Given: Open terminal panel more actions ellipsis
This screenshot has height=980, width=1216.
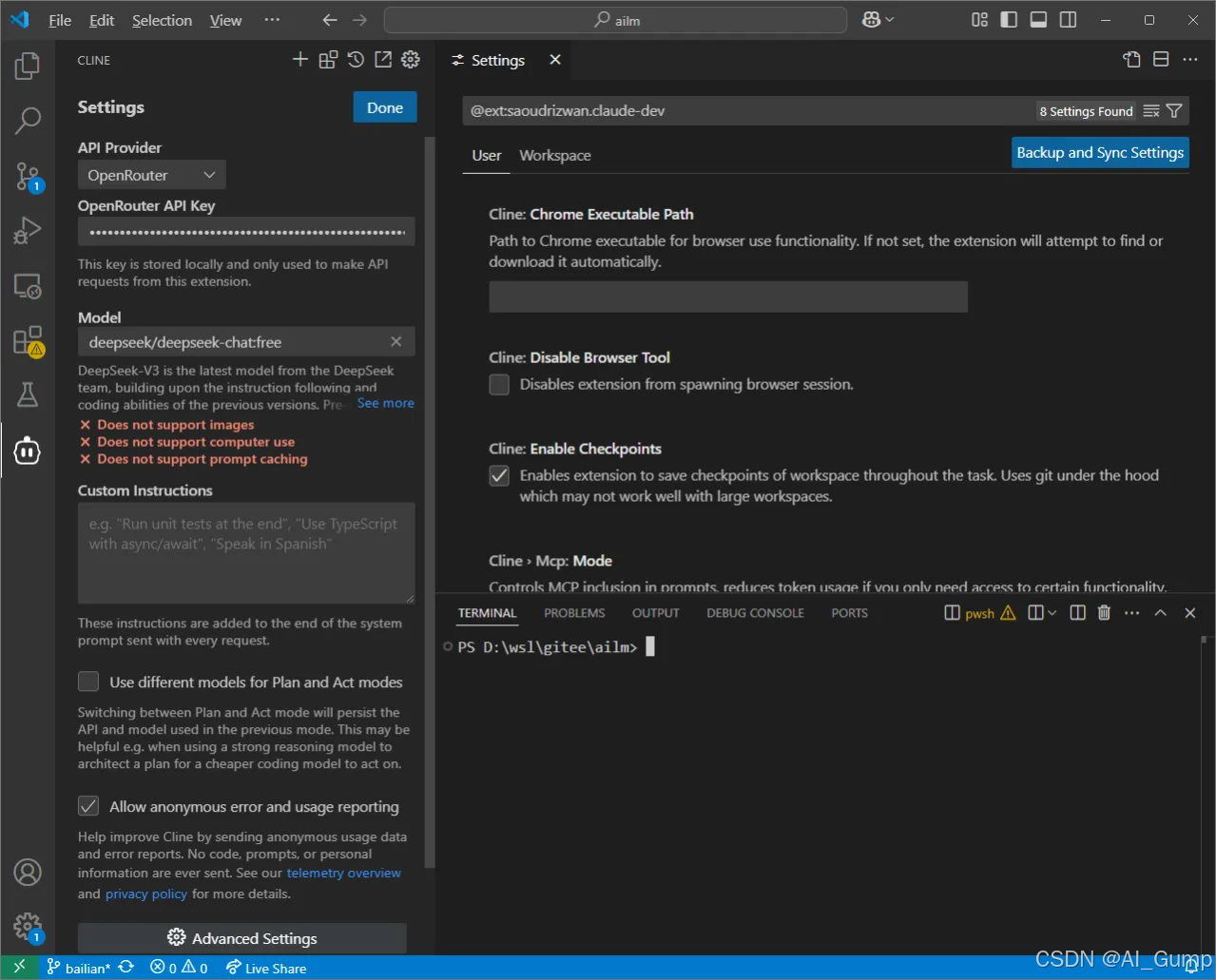Looking at the screenshot, I should tap(1131, 613).
